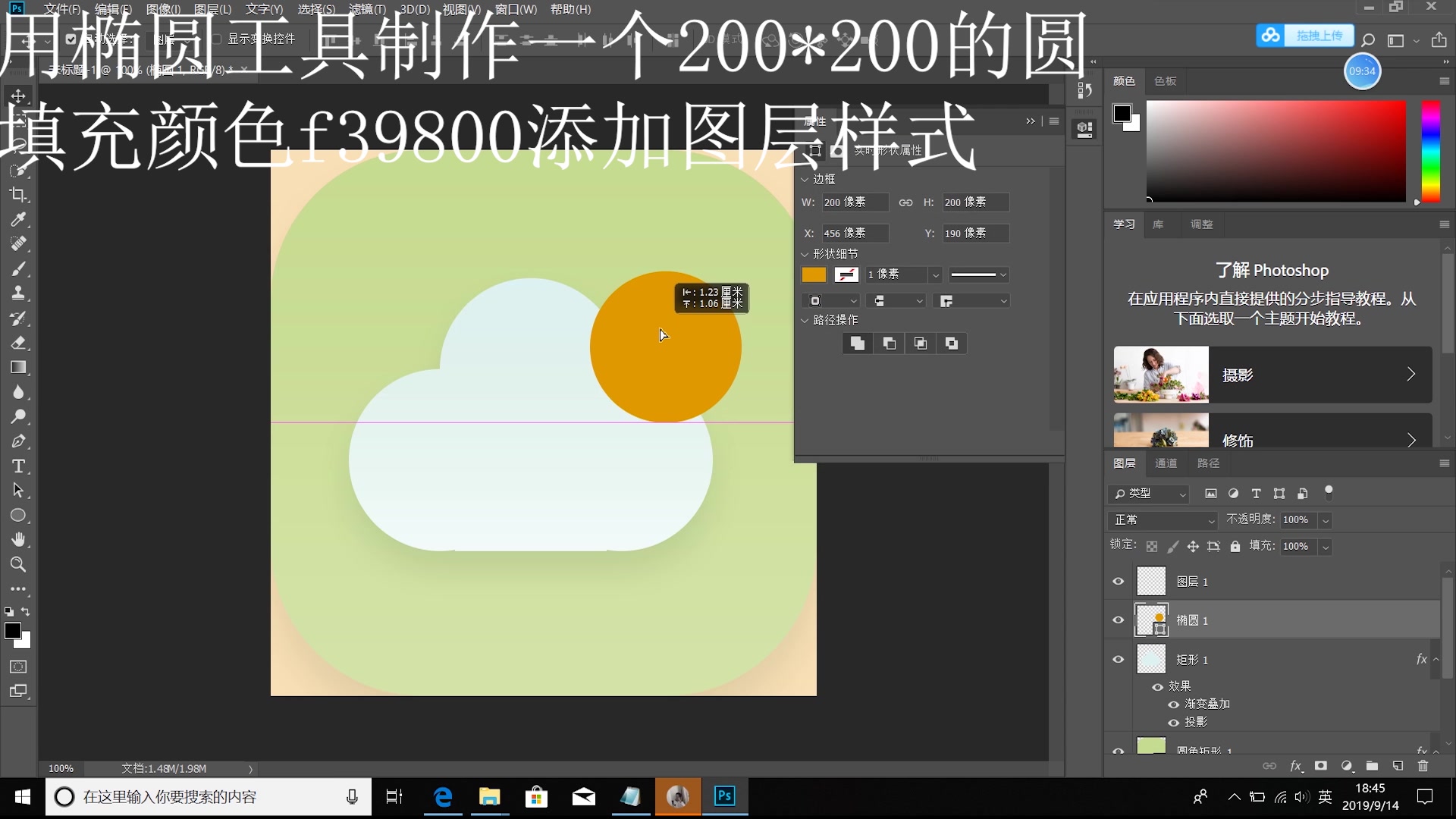This screenshot has height=819, width=1456.
Task: Toggle lock transparent pixels icon
Action: [x=1152, y=546]
